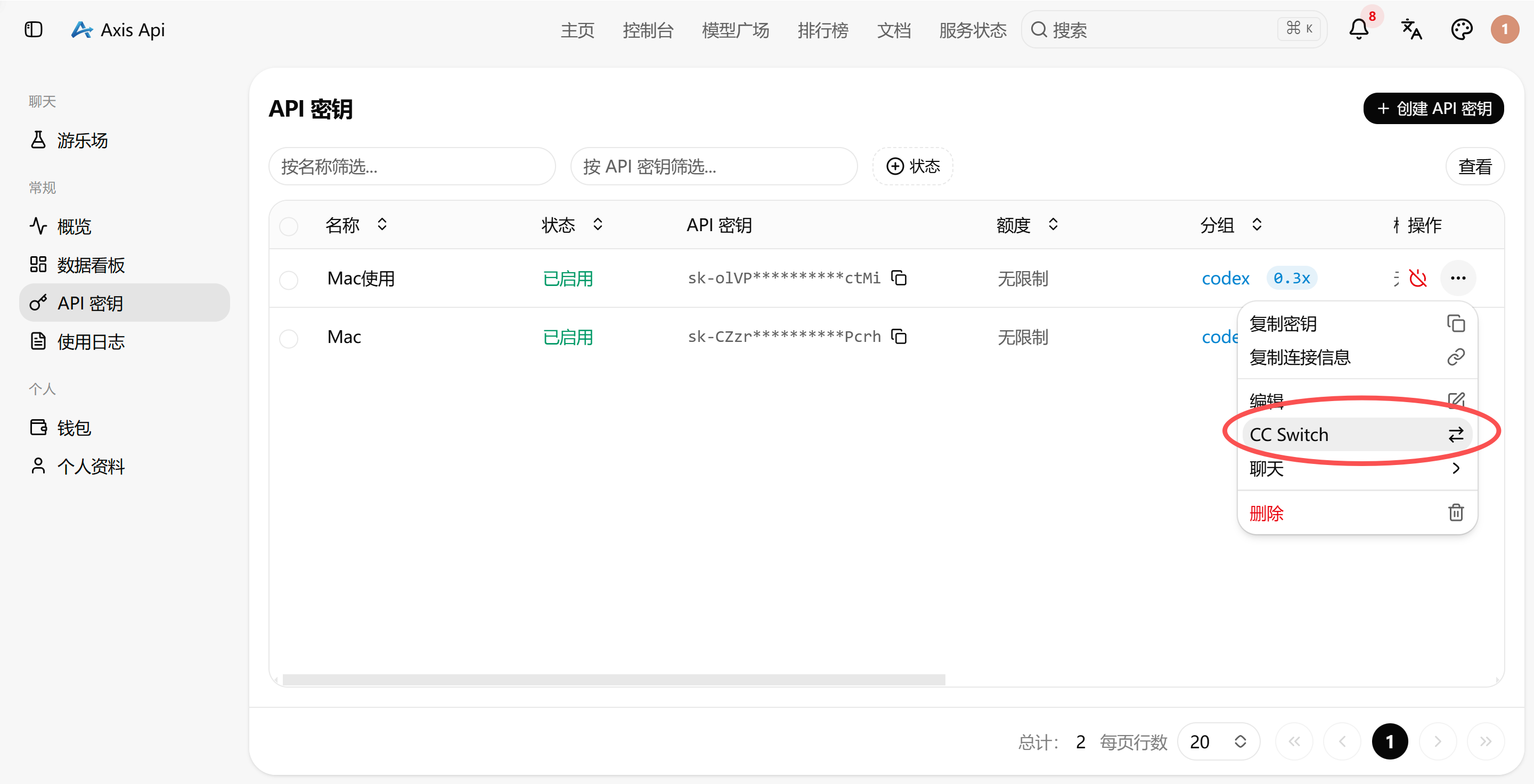
Task: Open 使用日志 in the sidebar
Action: [125, 342]
